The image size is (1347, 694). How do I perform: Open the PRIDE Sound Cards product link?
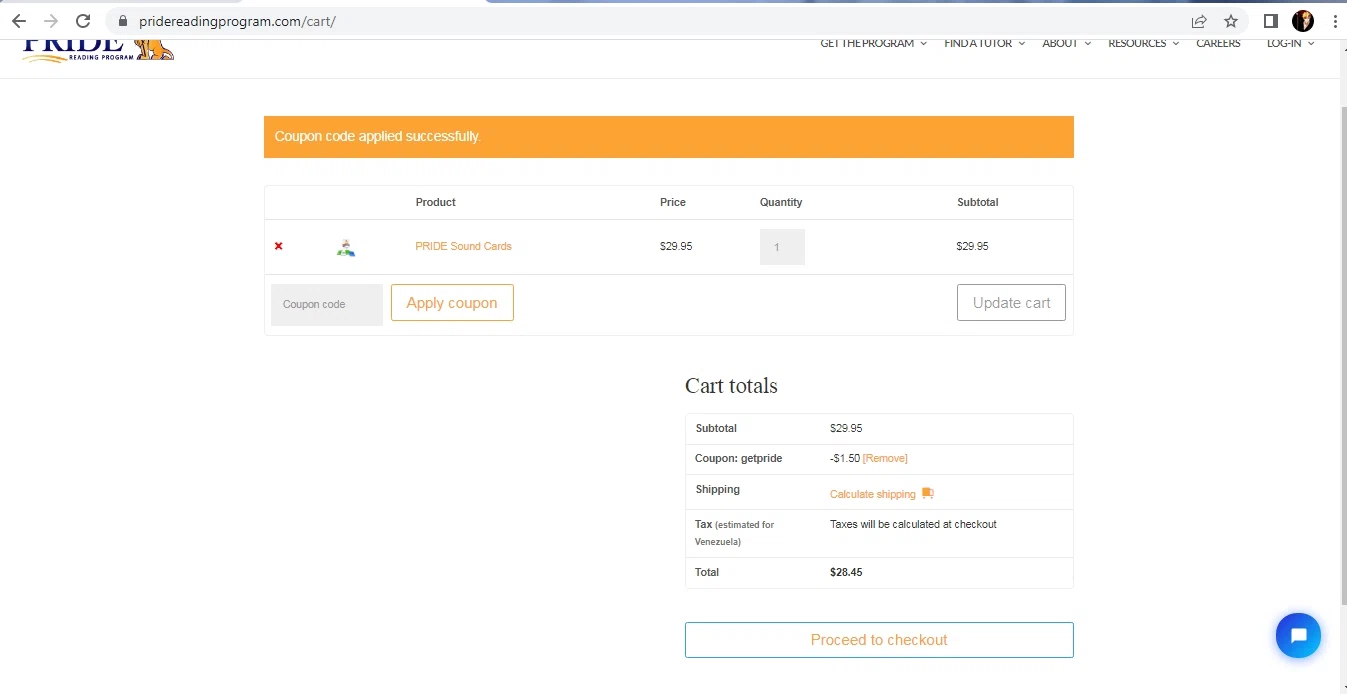tap(463, 246)
